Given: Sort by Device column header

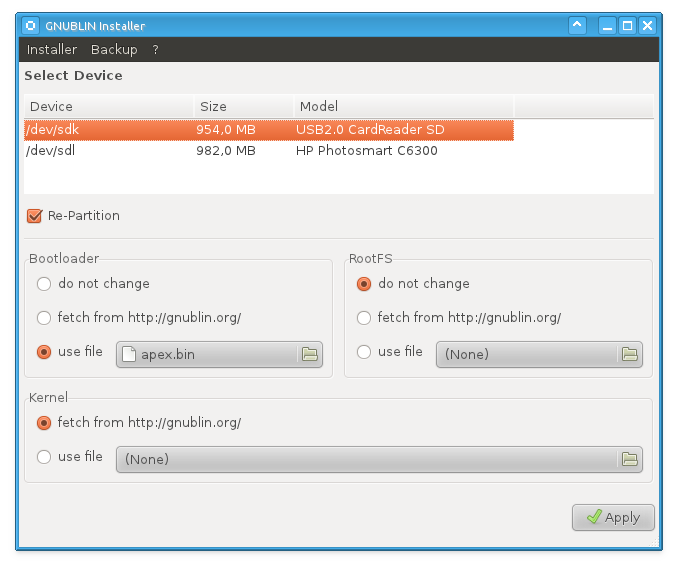Looking at the screenshot, I should 109,106.
